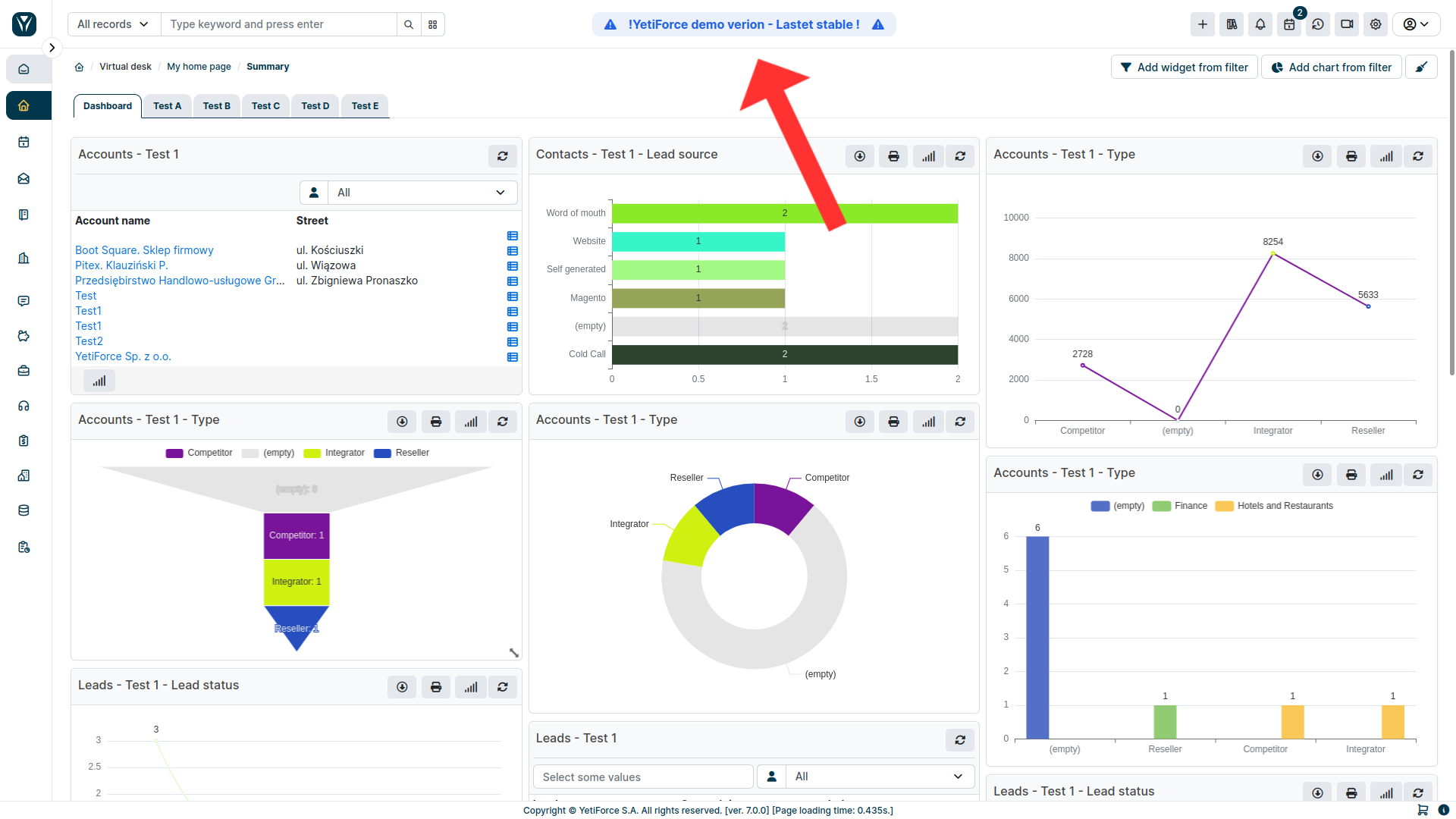Image resolution: width=1456 pixels, height=819 pixels.
Task: Show summary icon for Boot Square row
Action: pyautogui.click(x=513, y=251)
